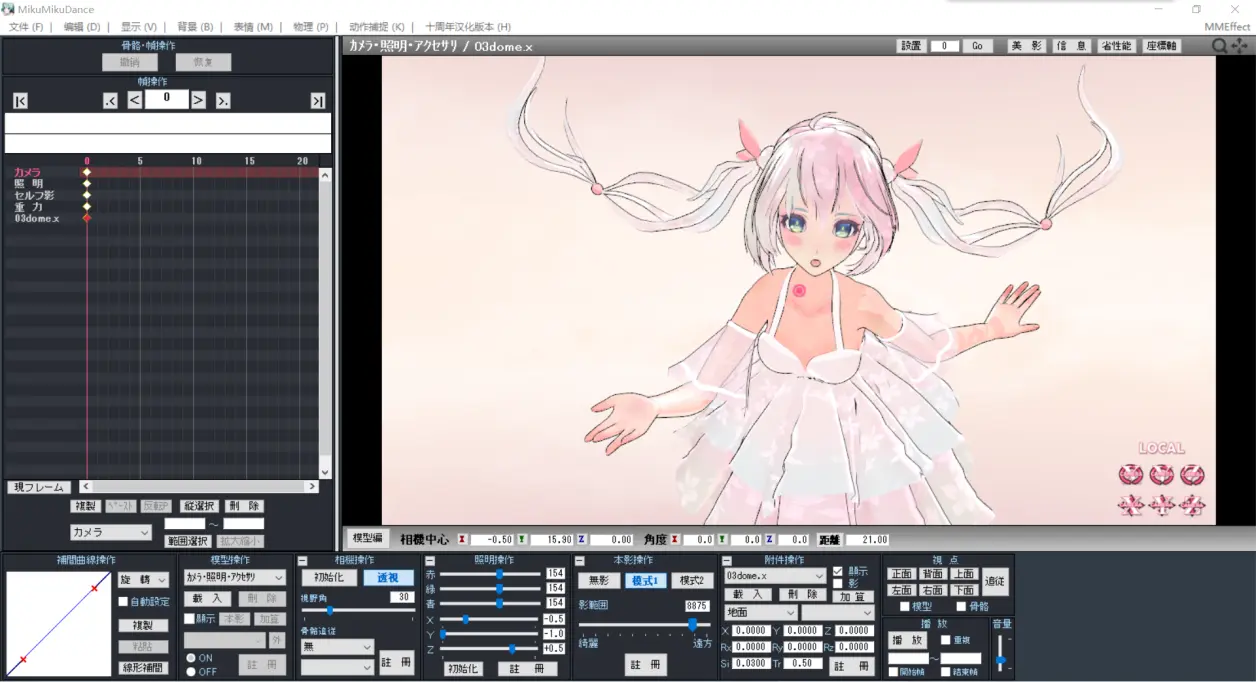
Task: Collapse the 相機操作 panel minus icon
Action: point(303,561)
